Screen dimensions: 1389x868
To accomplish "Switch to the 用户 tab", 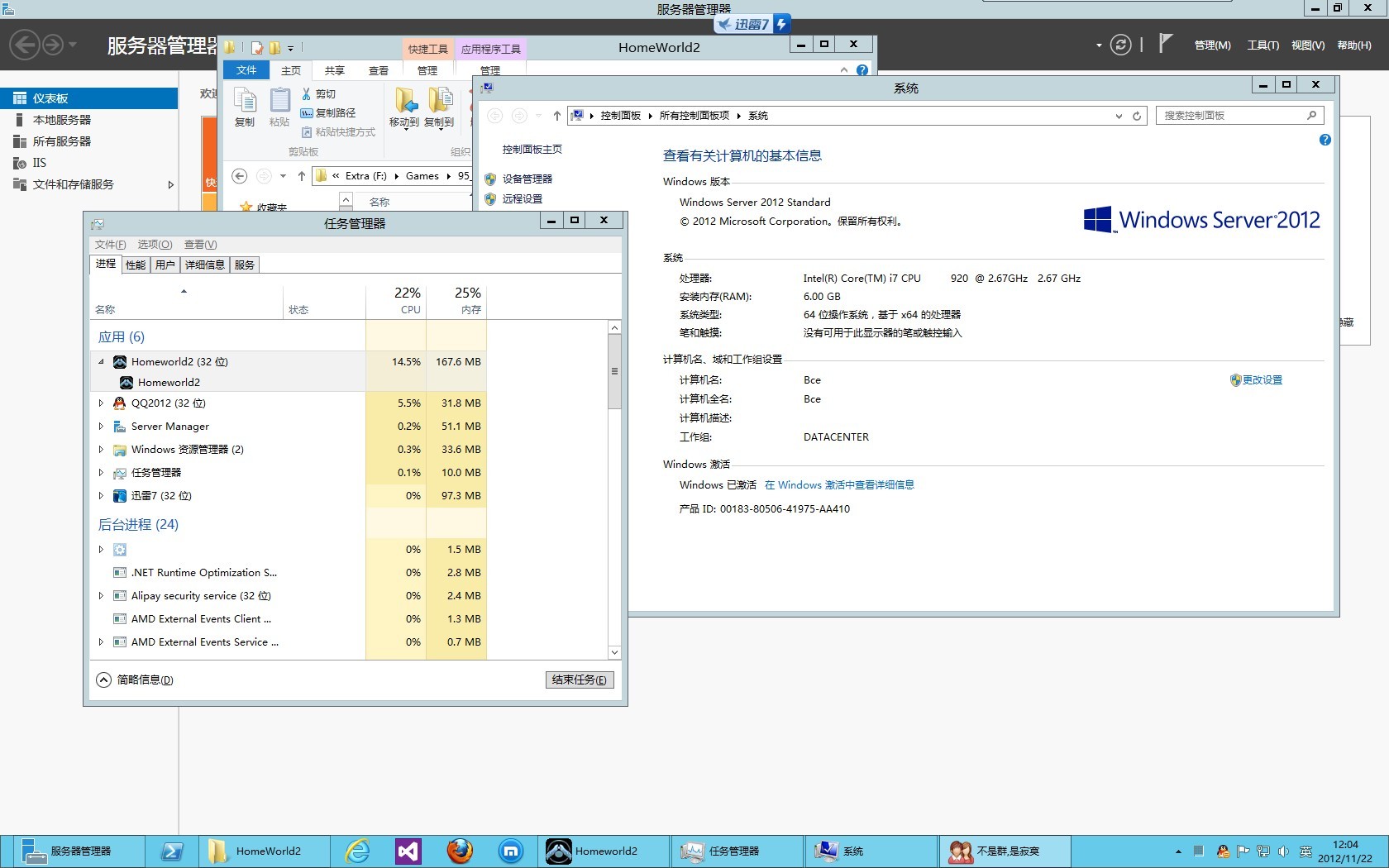I will [165, 265].
